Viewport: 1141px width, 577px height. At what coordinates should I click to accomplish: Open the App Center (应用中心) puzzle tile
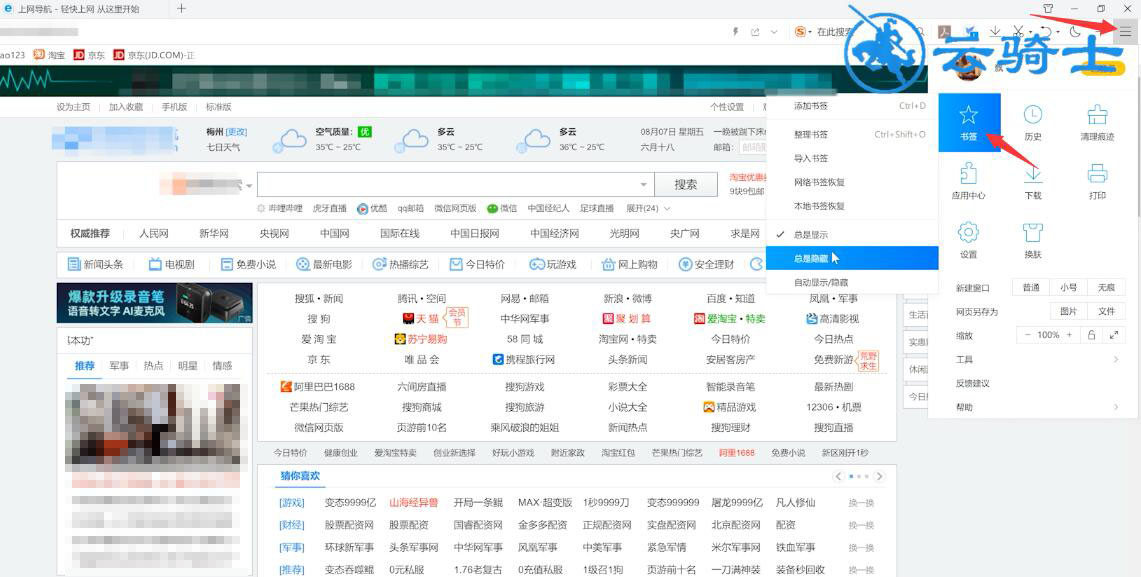point(969,181)
